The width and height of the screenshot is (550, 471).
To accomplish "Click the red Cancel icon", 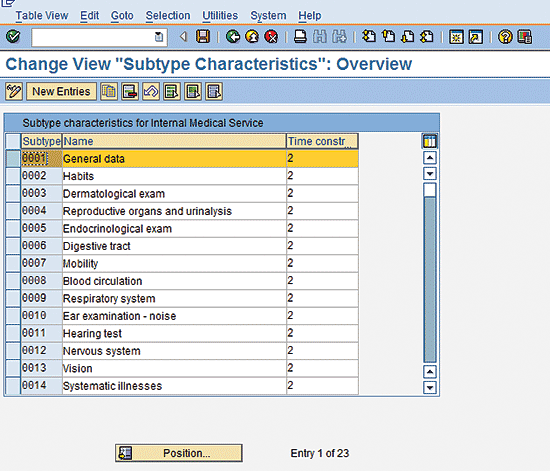I will tap(271, 36).
